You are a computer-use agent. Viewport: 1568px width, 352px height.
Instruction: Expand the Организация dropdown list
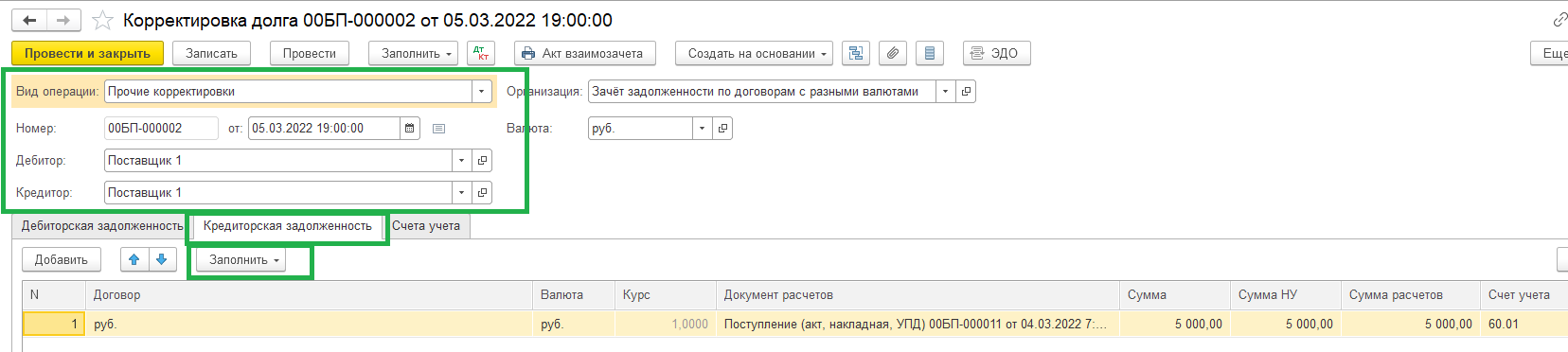point(945,91)
